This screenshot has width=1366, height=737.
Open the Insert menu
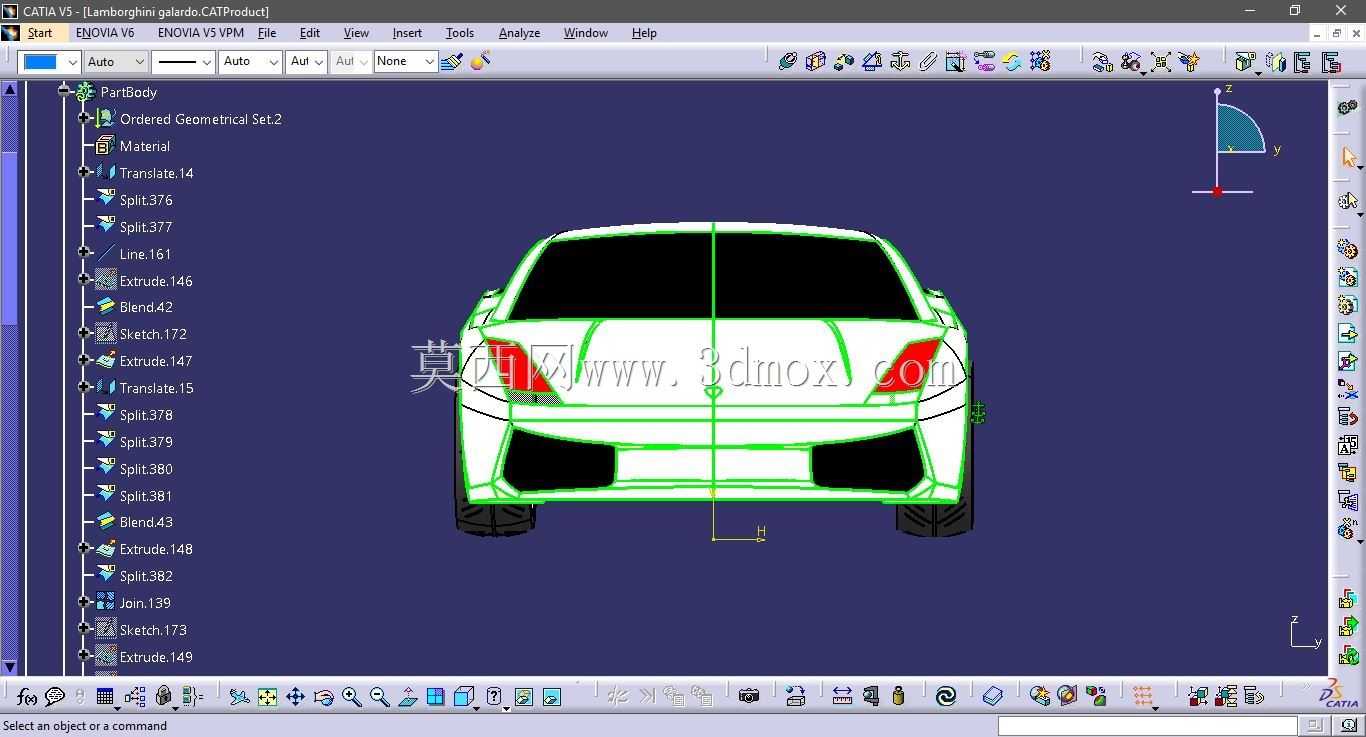tap(407, 33)
